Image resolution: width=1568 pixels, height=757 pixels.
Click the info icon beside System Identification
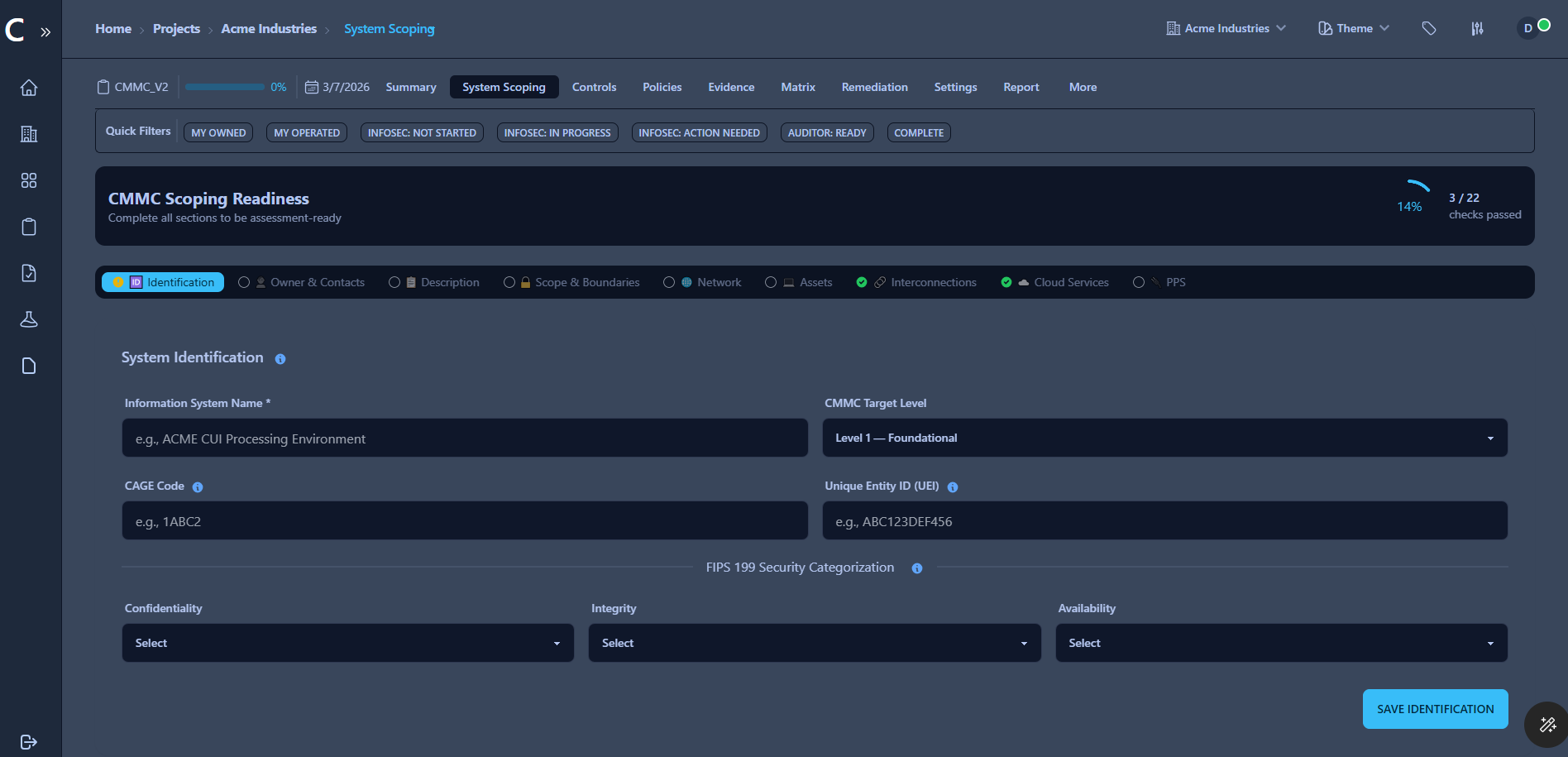(x=280, y=359)
